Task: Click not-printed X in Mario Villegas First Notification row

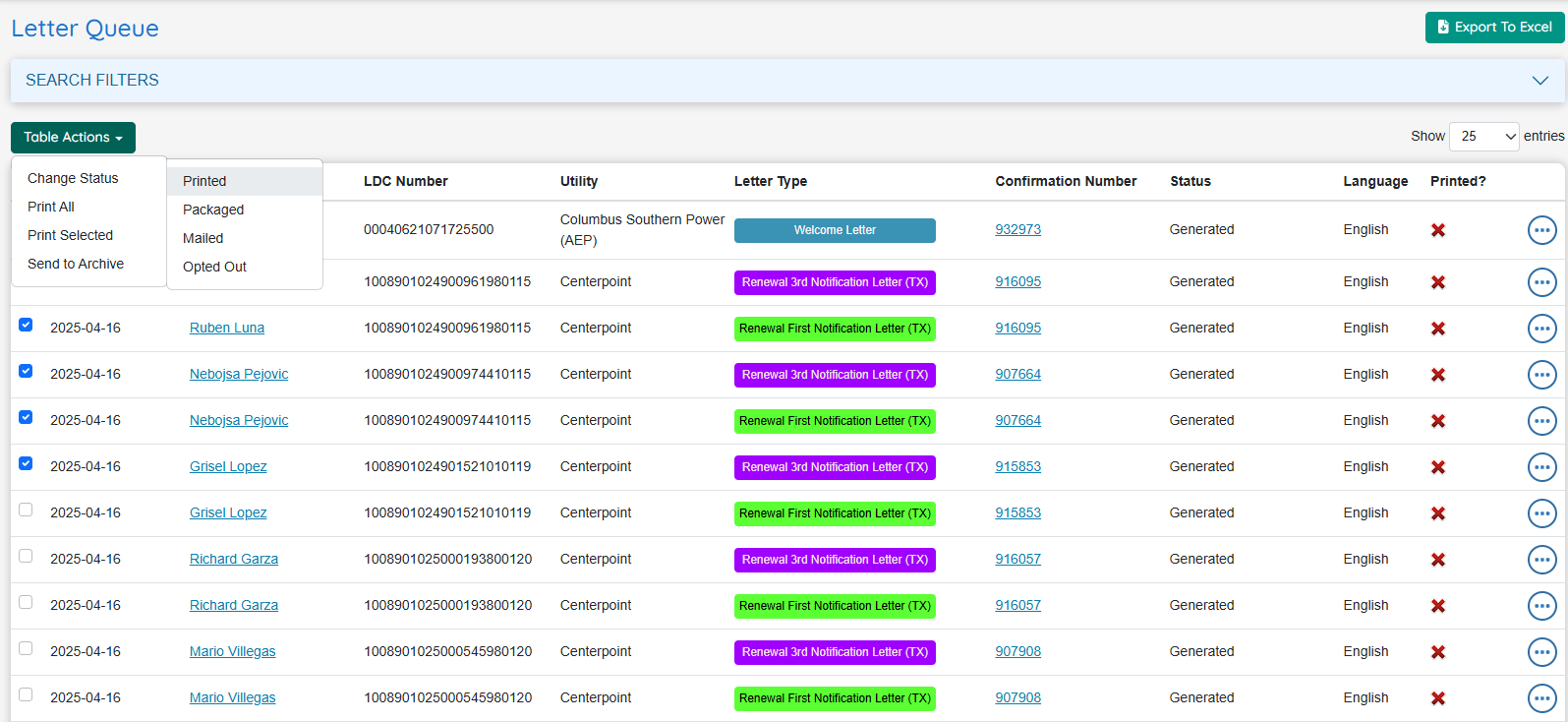Action: 1438,698
